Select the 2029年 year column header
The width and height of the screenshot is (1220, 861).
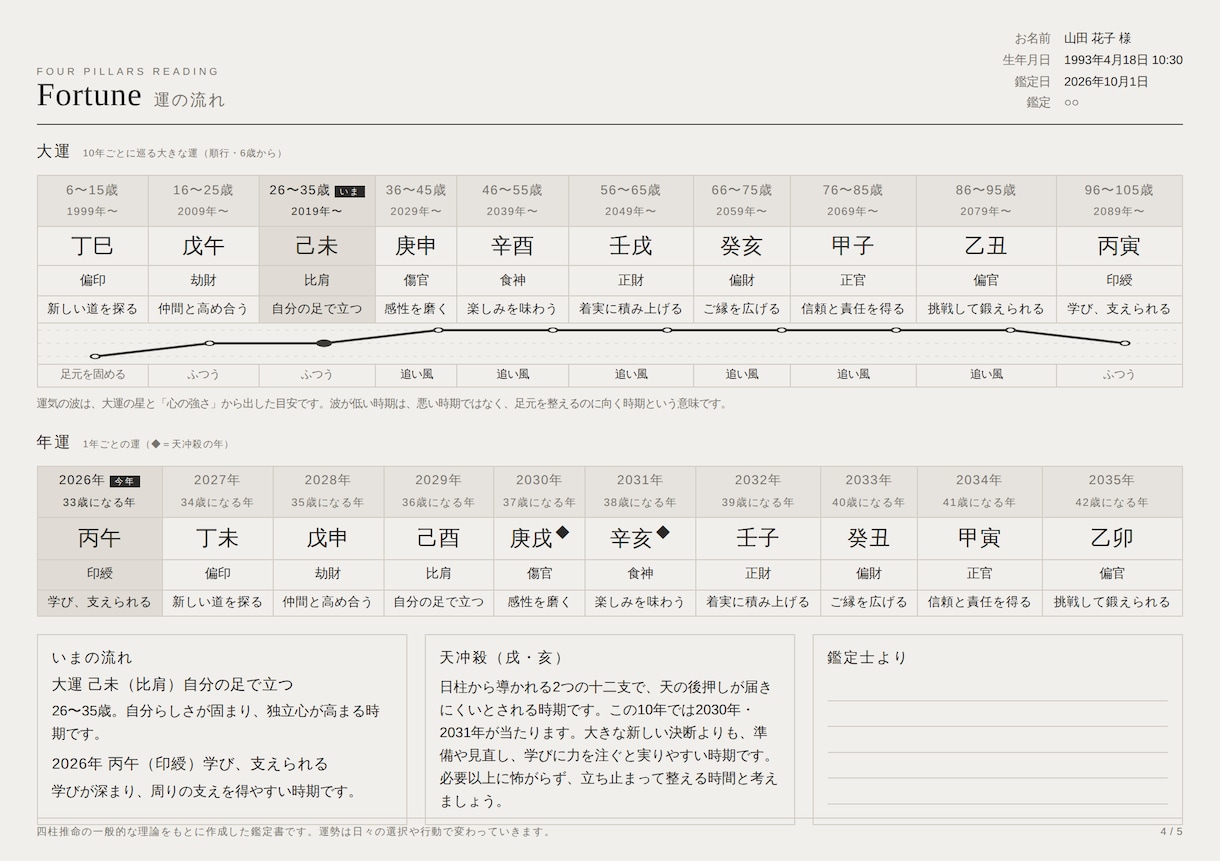pos(438,491)
